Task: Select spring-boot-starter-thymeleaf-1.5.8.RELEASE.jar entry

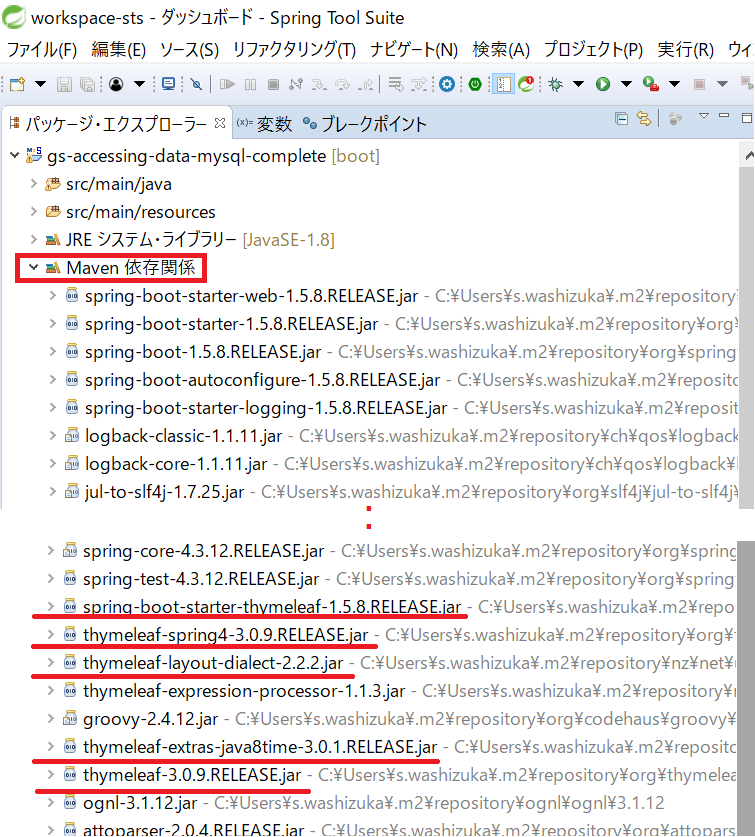Action: tap(272, 607)
